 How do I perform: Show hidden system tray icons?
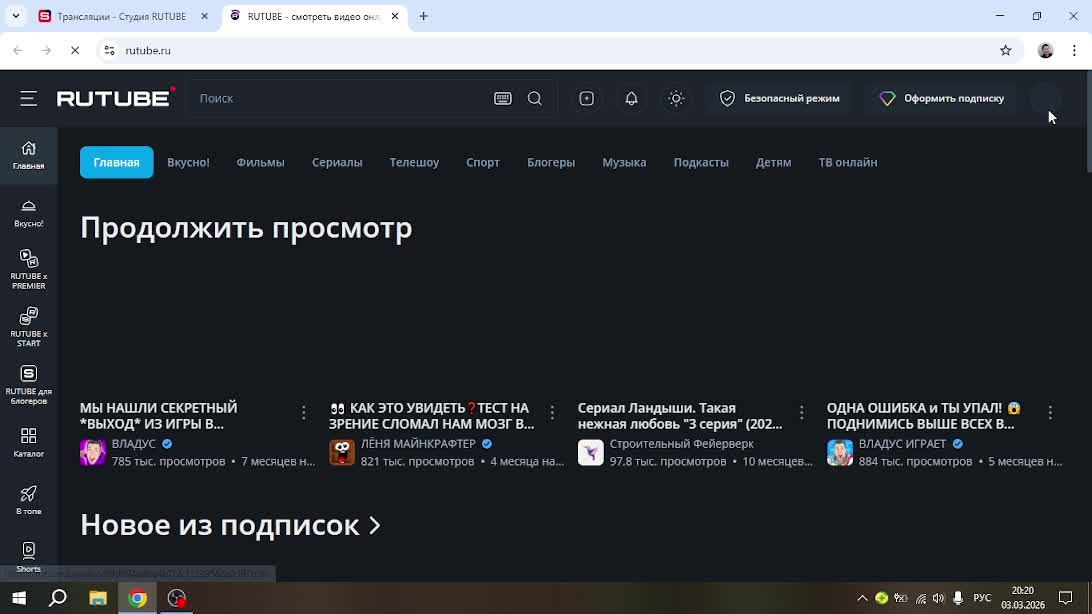coord(861,598)
